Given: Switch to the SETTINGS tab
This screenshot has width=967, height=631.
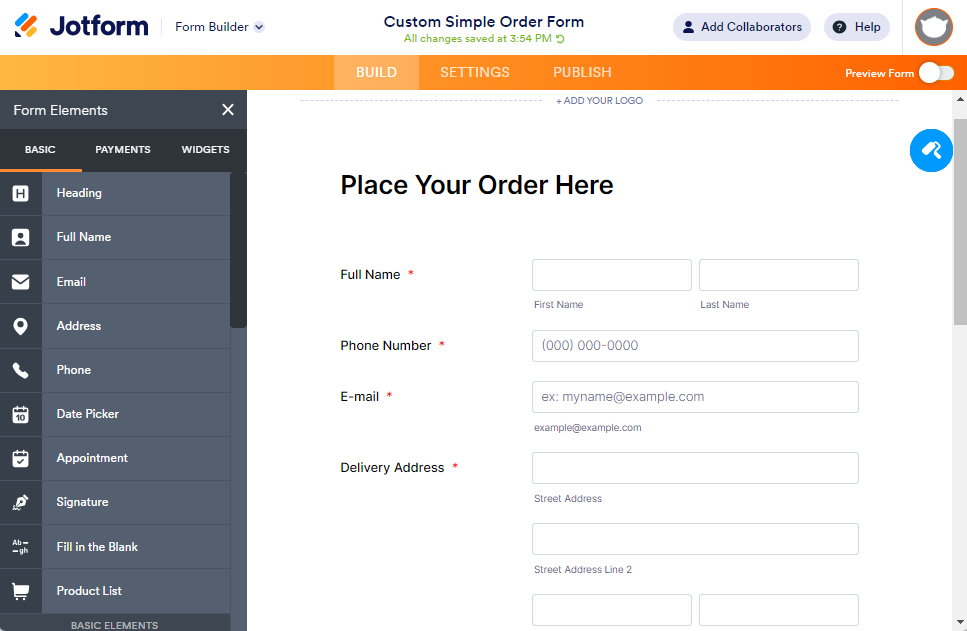Looking at the screenshot, I should [x=475, y=72].
